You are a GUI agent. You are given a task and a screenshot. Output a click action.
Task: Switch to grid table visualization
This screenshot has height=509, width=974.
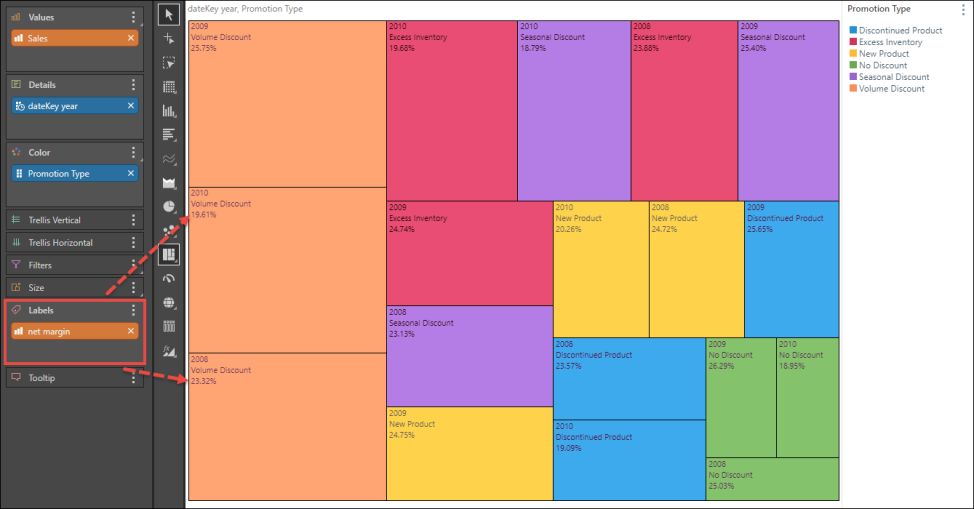pyautogui.click(x=169, y=87)
